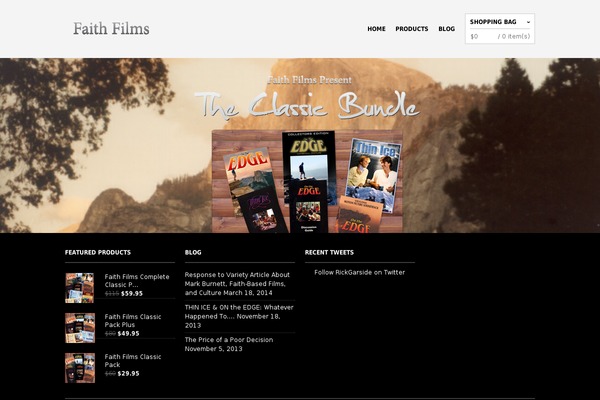Open the $29.95 Classic Pack thumbnail
600x400 pixels.
point(80,368)
